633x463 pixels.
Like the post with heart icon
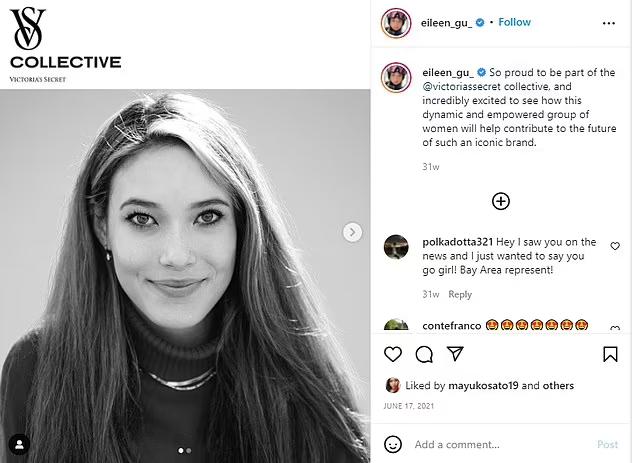[x=393, y=354]
